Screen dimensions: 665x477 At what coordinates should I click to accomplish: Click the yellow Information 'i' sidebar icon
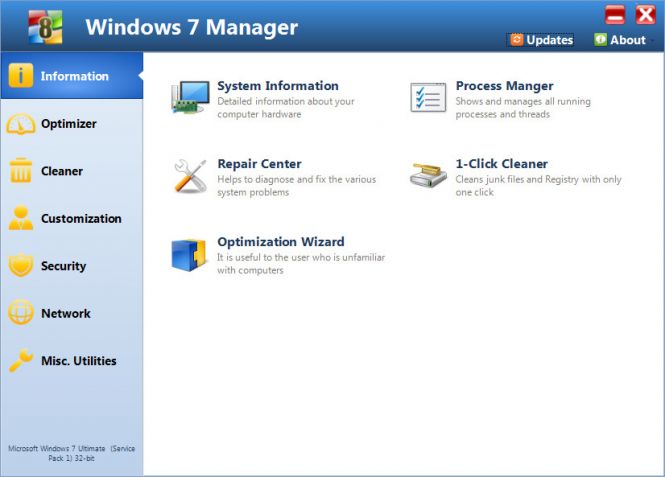pyautogui.click(x=20, y=75)
